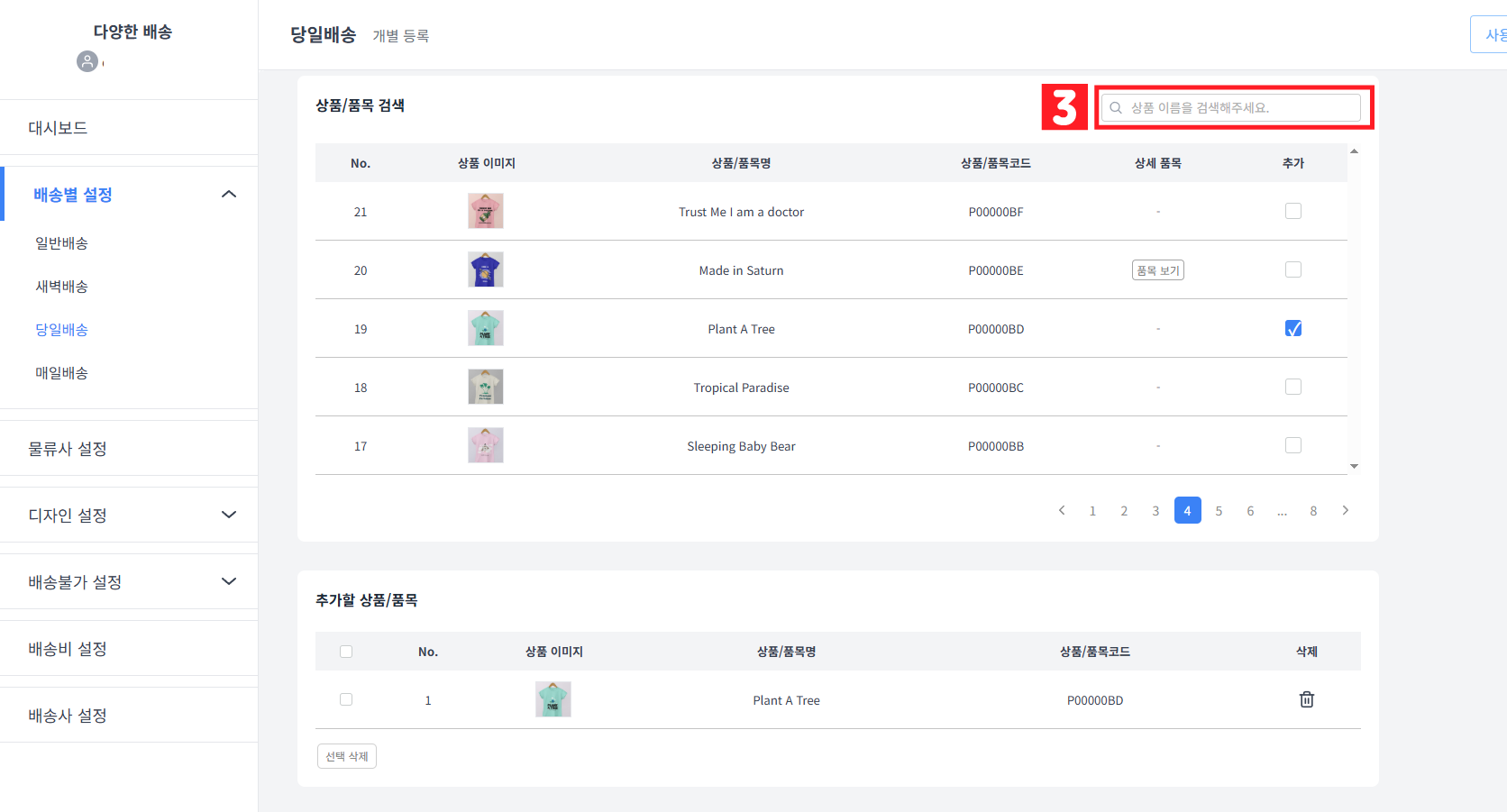Image resolution: width=1507 pixels, height=812 pixels.
Task: Go to pagination page 5
Action: coord(1219,510)
